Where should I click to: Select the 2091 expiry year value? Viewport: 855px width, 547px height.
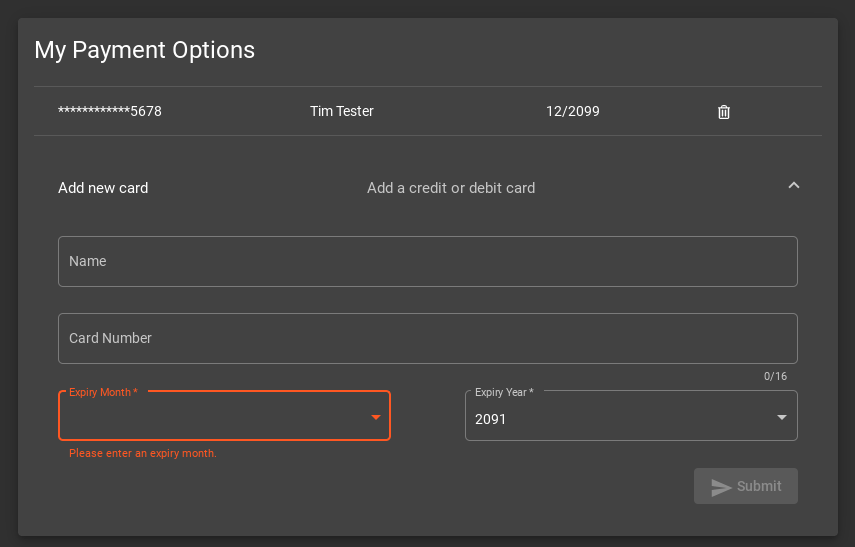coord(490,419)
